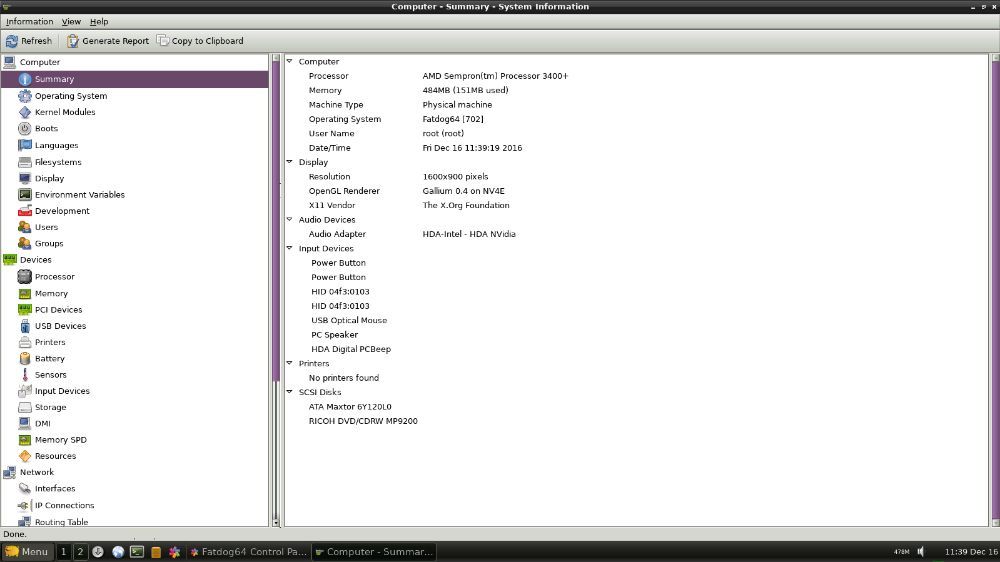The width and height of the screenshot is (1000, 562).
Task: Select the Boots power icon
Action: pyautogui.click(x=25, y=128)
